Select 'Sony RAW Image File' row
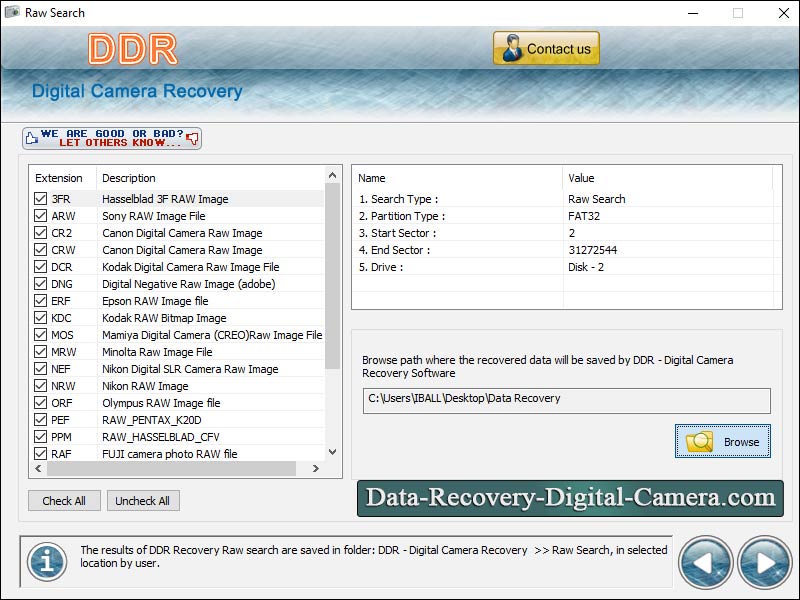This screenshot has height=600, width=800. point(179,216)
